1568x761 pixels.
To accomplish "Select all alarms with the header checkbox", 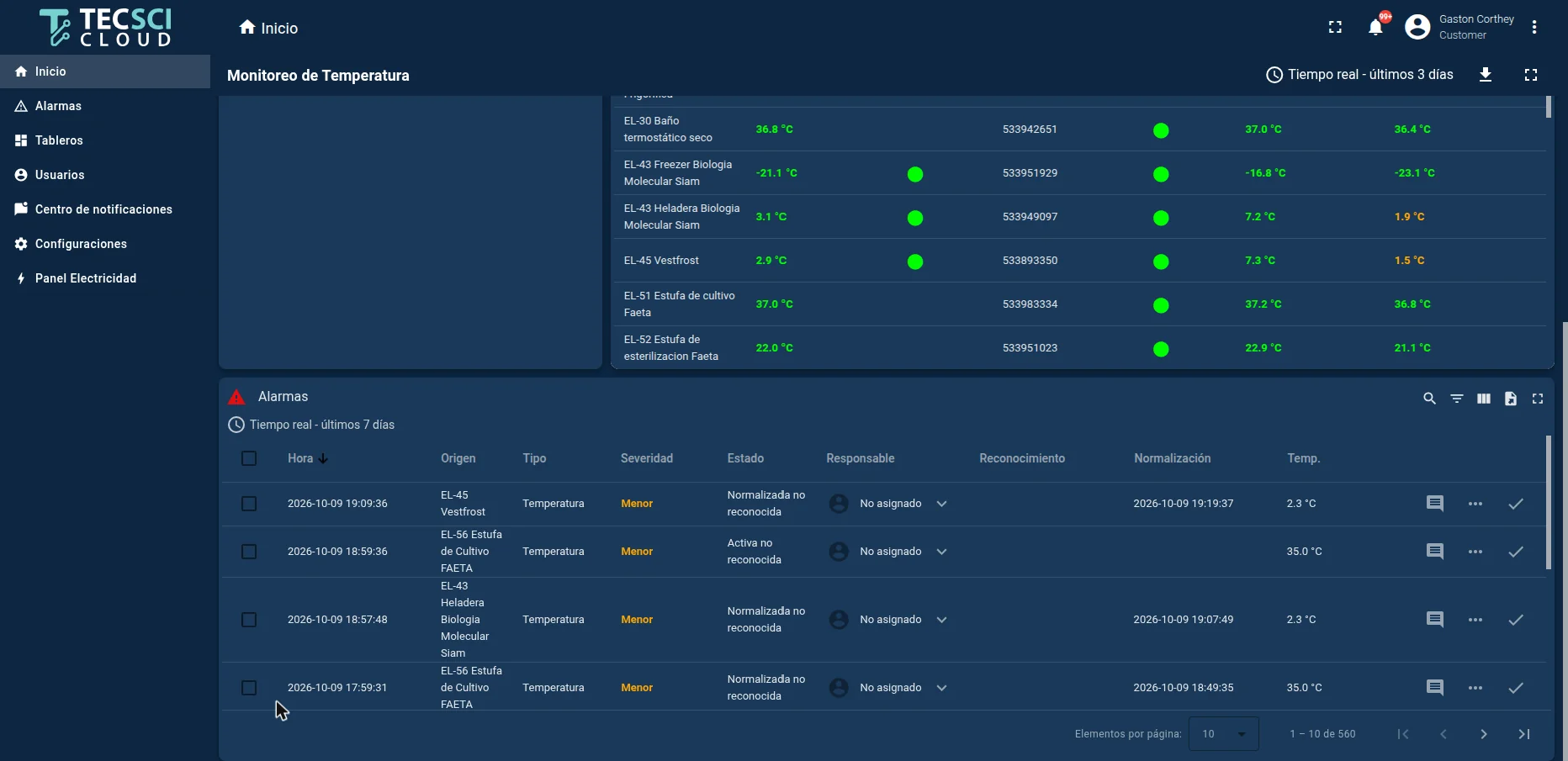I will [x=249, y=458].
